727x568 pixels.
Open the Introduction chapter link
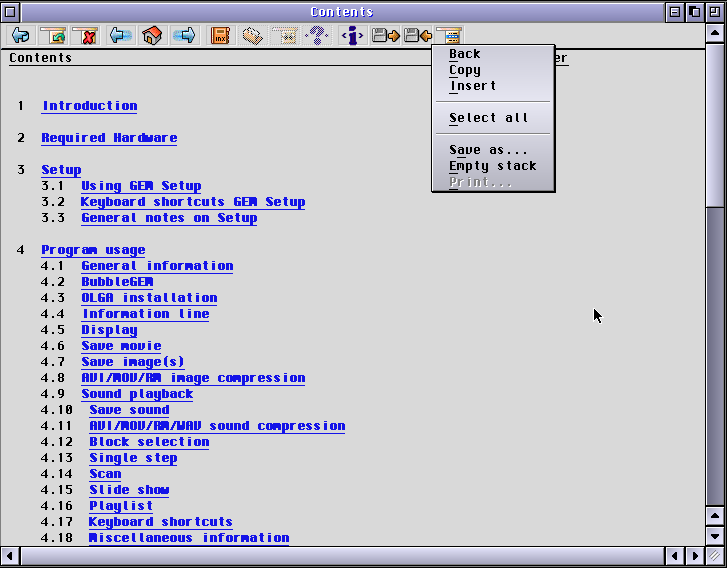tap(89, 106)
